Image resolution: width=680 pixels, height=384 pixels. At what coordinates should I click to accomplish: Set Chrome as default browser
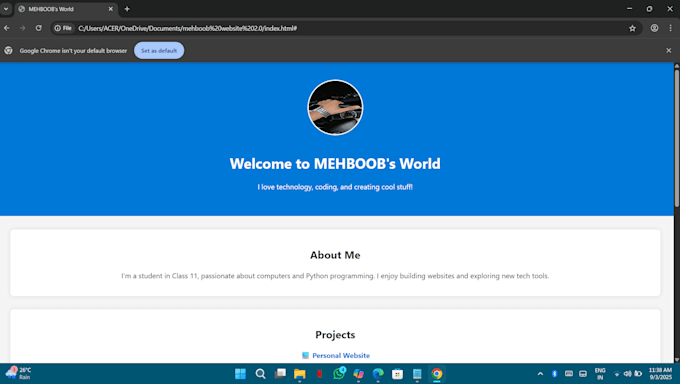tap(159, 50)
